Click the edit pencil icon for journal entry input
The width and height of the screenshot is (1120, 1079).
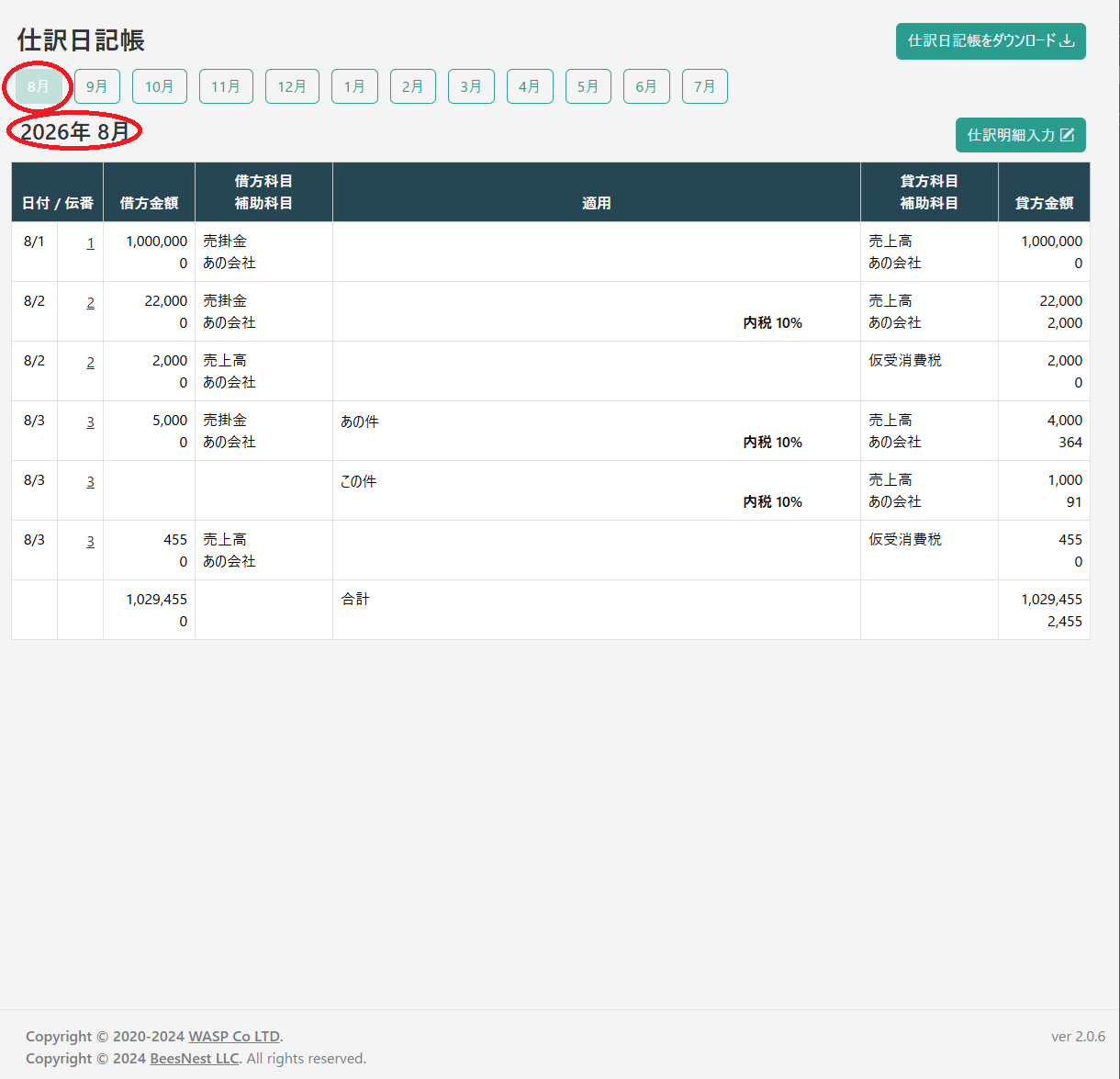pyautogui.click(x=1067, y=135)
